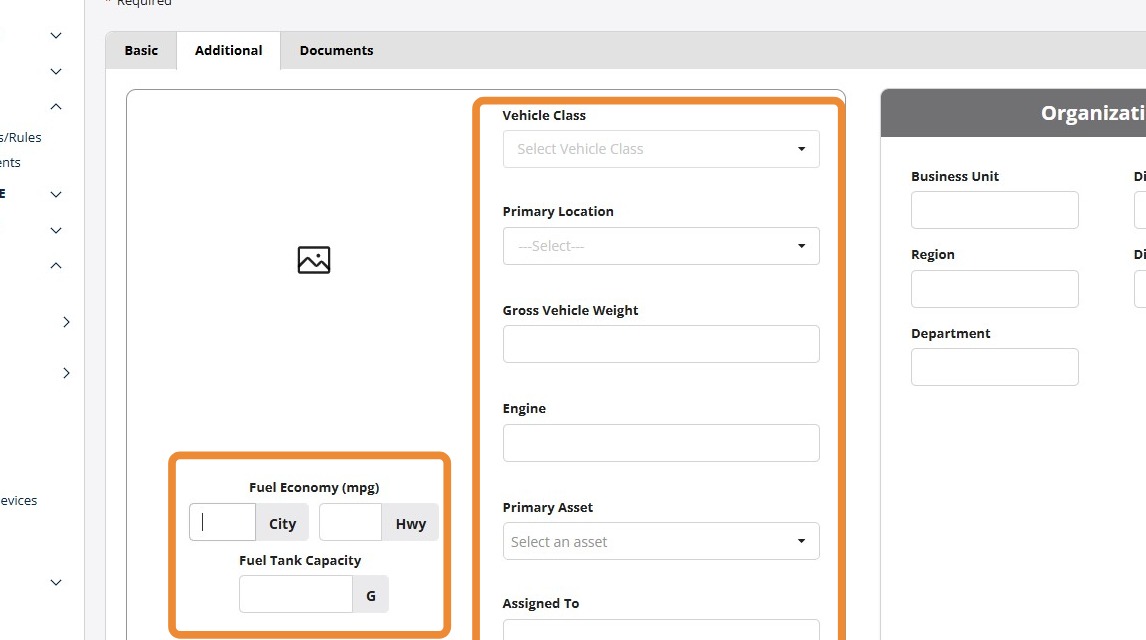Click the Fuel Tank Capacity label

click(300, 560)
